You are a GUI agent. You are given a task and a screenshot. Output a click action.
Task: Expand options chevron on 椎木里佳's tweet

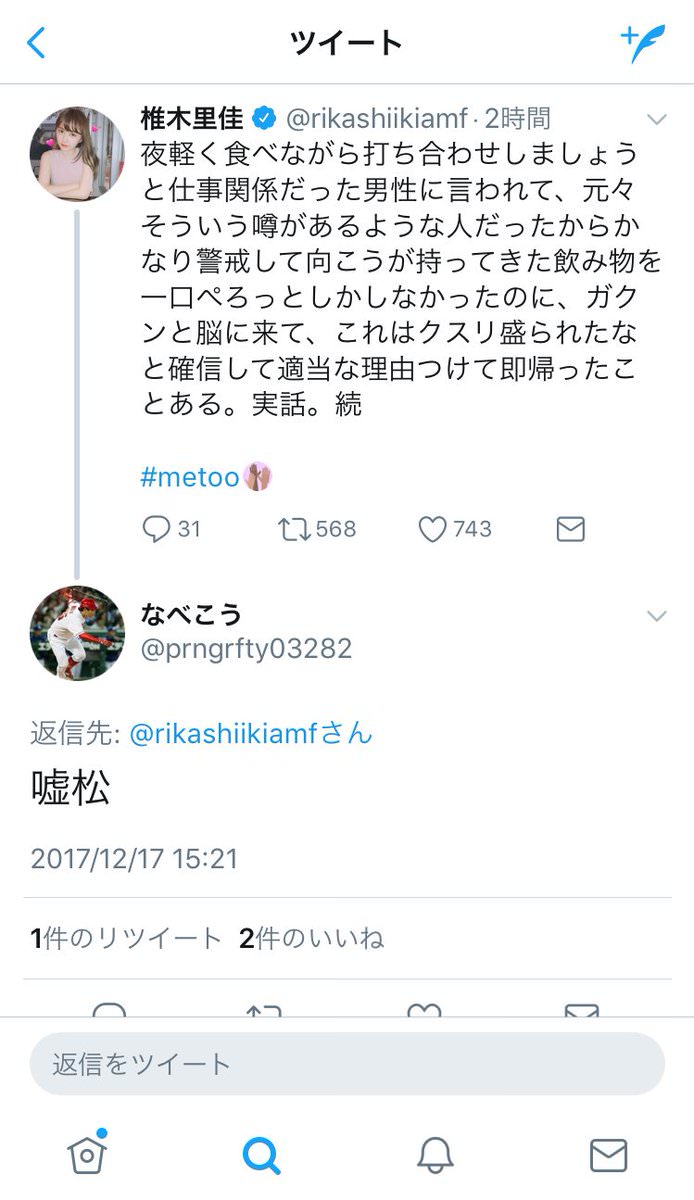pyautogui.click(x=656, y=120)
